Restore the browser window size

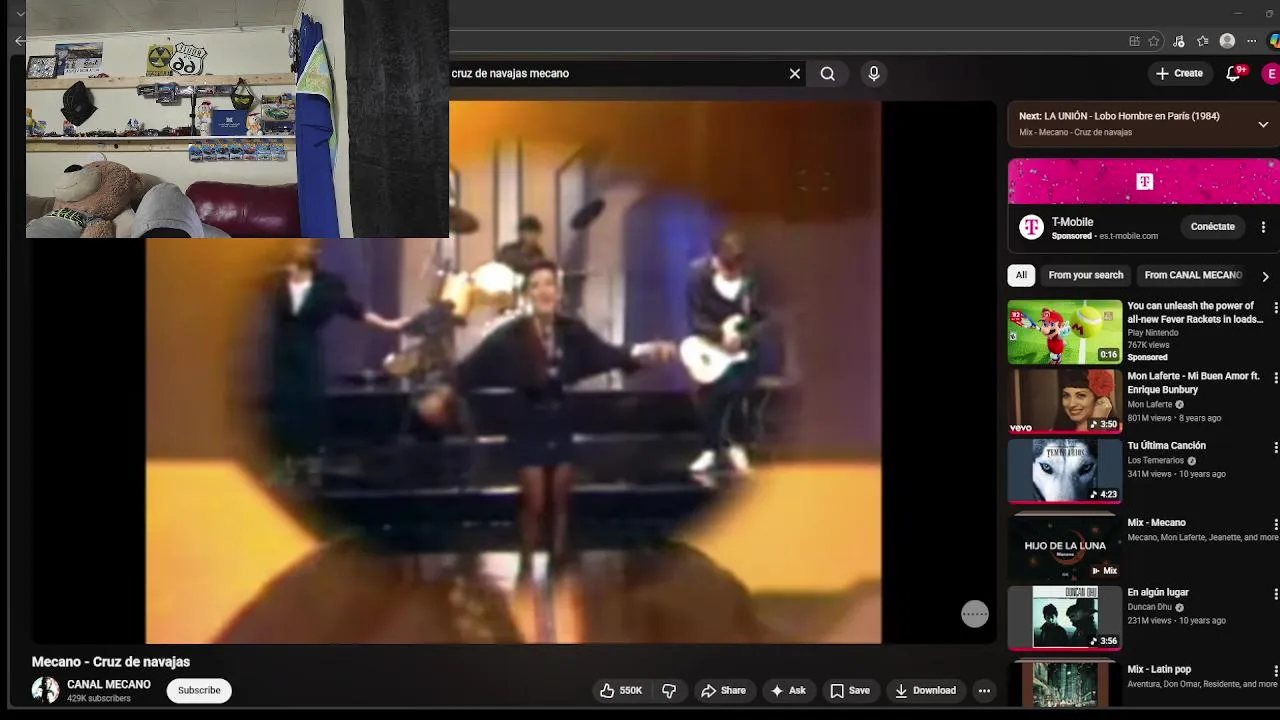click(x=1270, y=13)
